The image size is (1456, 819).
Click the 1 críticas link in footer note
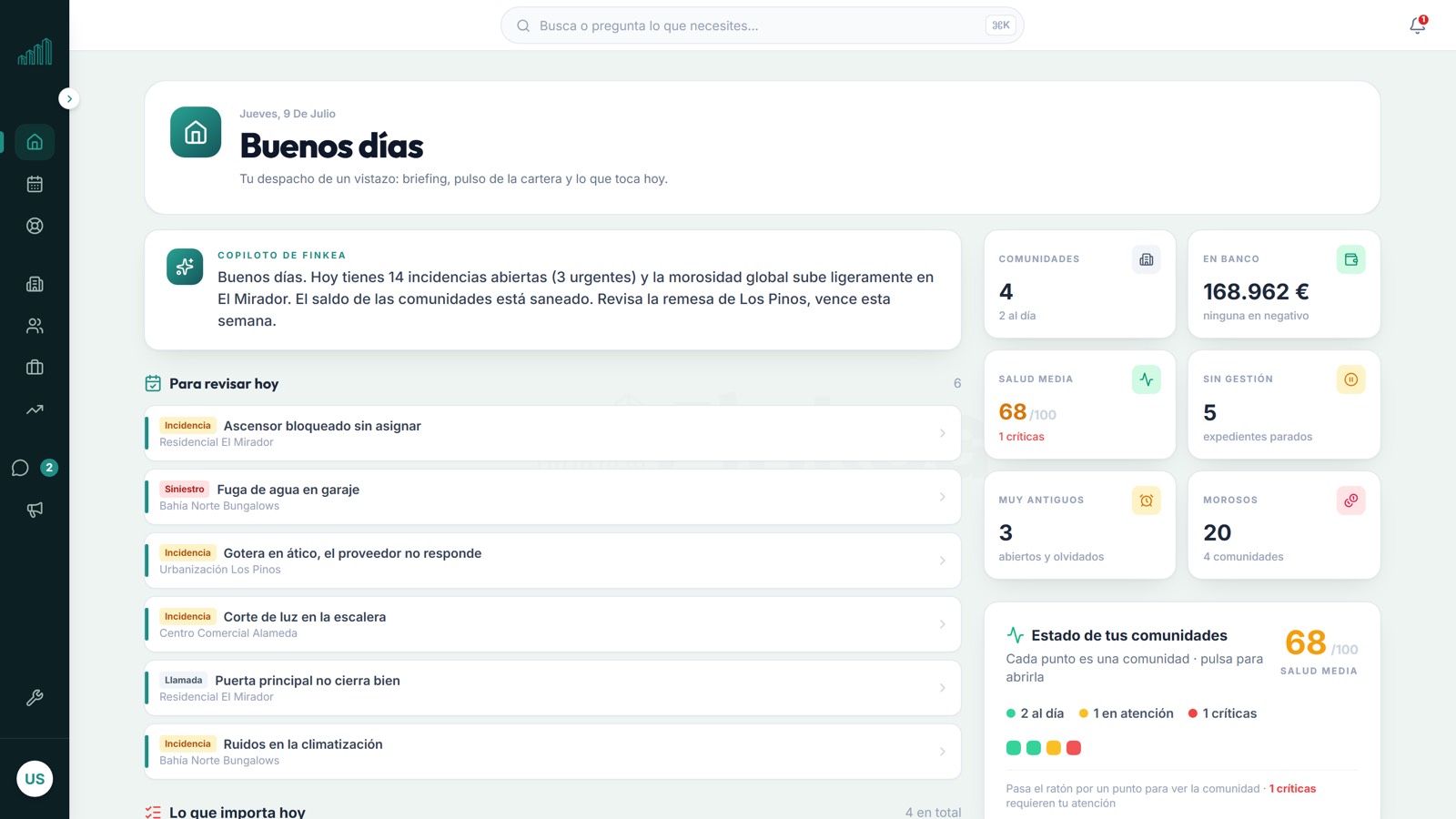[x=1292, y=789]
